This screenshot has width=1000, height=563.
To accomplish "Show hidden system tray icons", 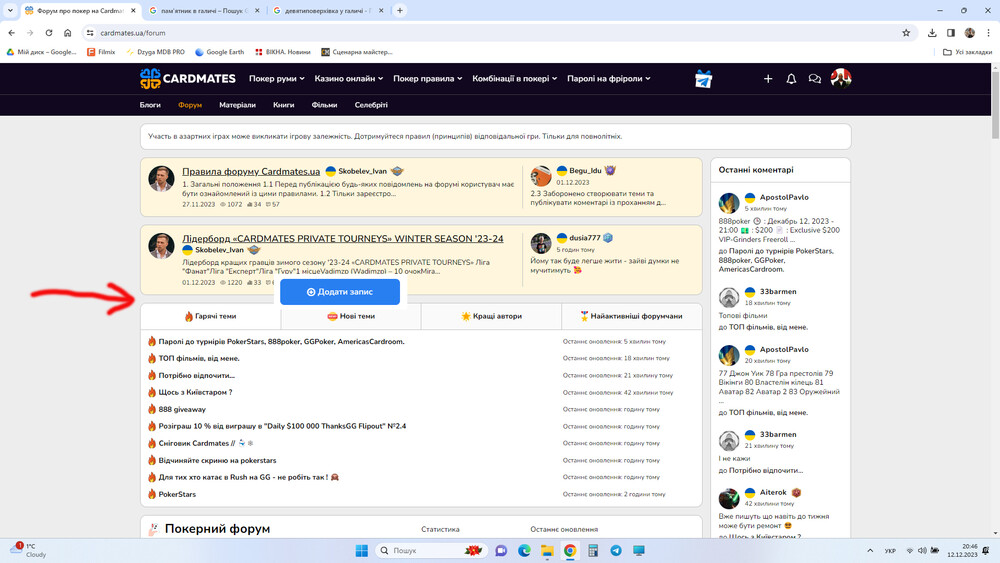I will [869, 550].
